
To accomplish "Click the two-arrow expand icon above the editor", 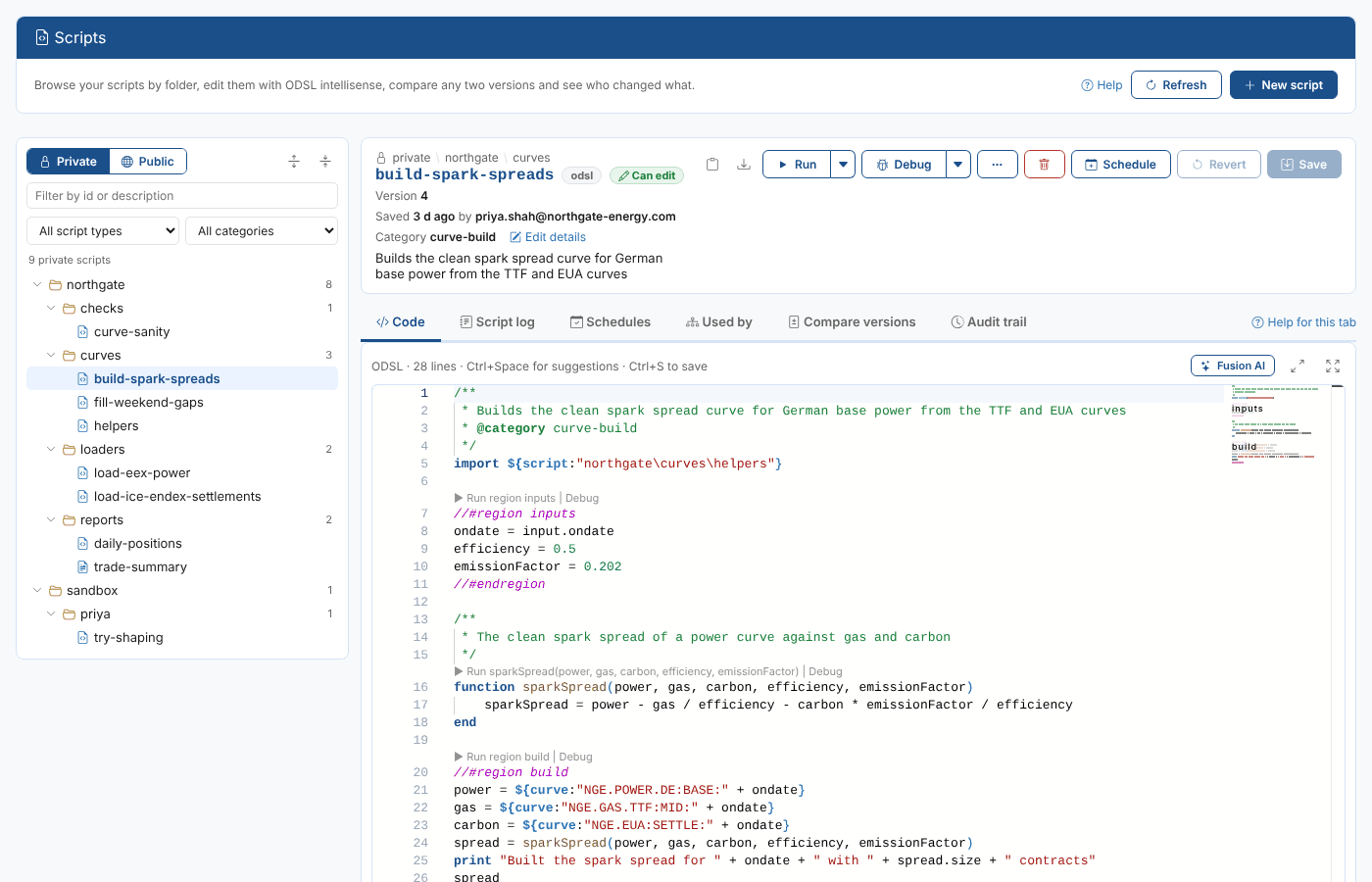I will (x=1298, y=366).
